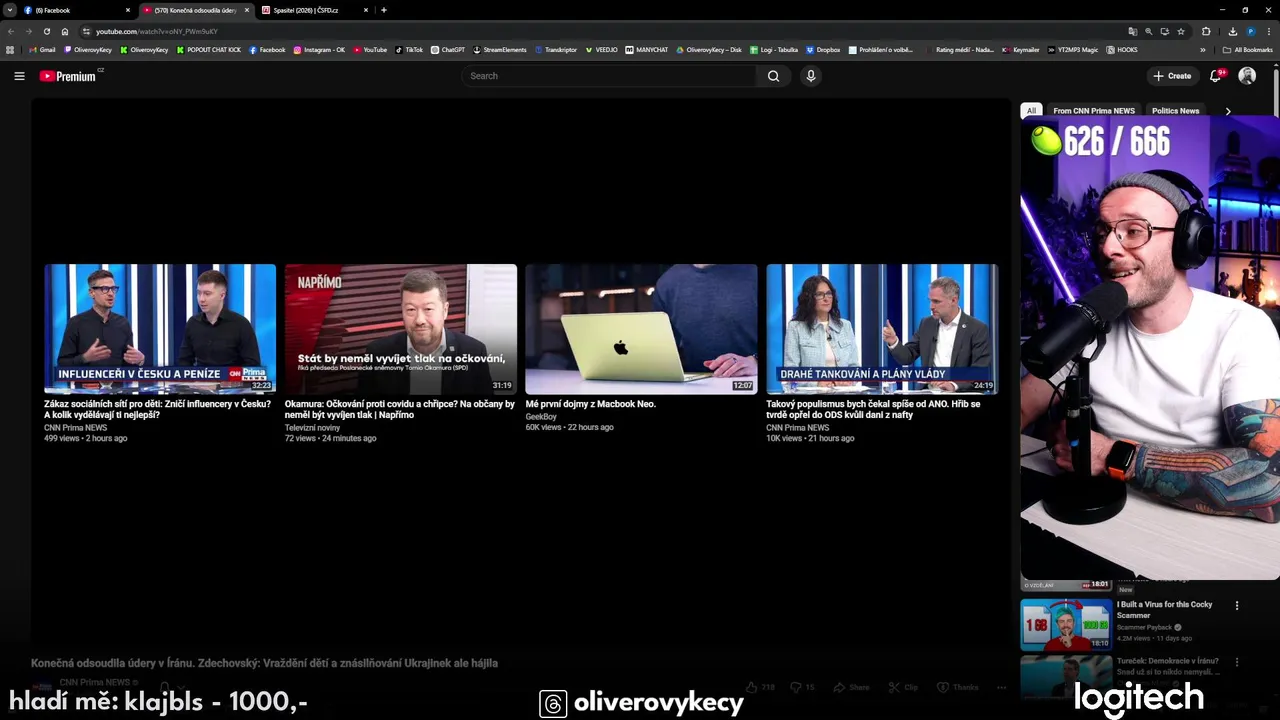This screenshot has height=720, width=1280.
Task: Open options menu for I Built a Virus video
Action: tap(1237, 605)
